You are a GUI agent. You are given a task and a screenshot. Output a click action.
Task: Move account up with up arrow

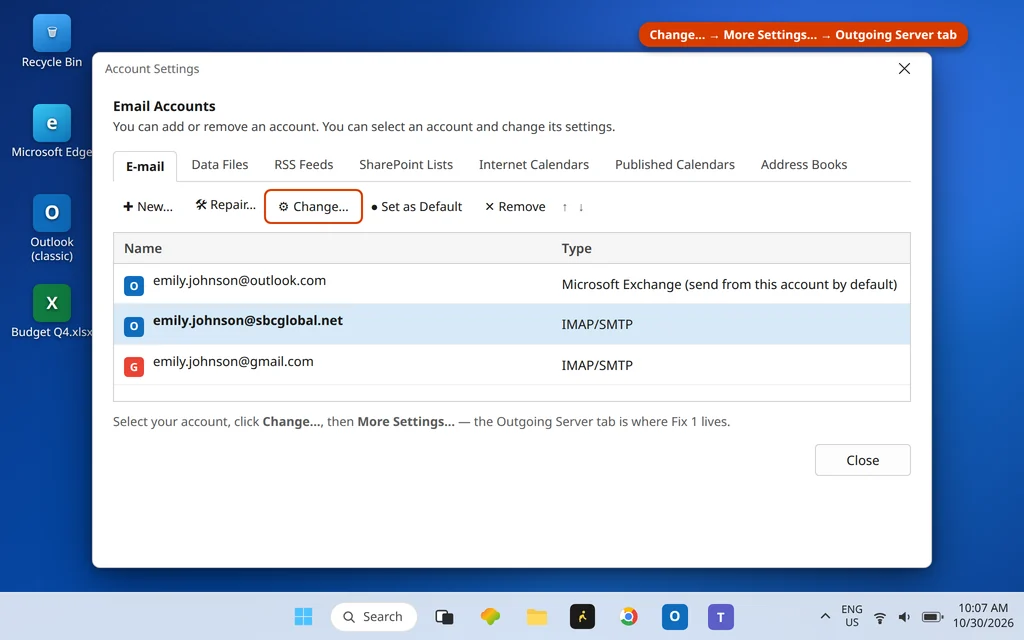pos(565,207)
